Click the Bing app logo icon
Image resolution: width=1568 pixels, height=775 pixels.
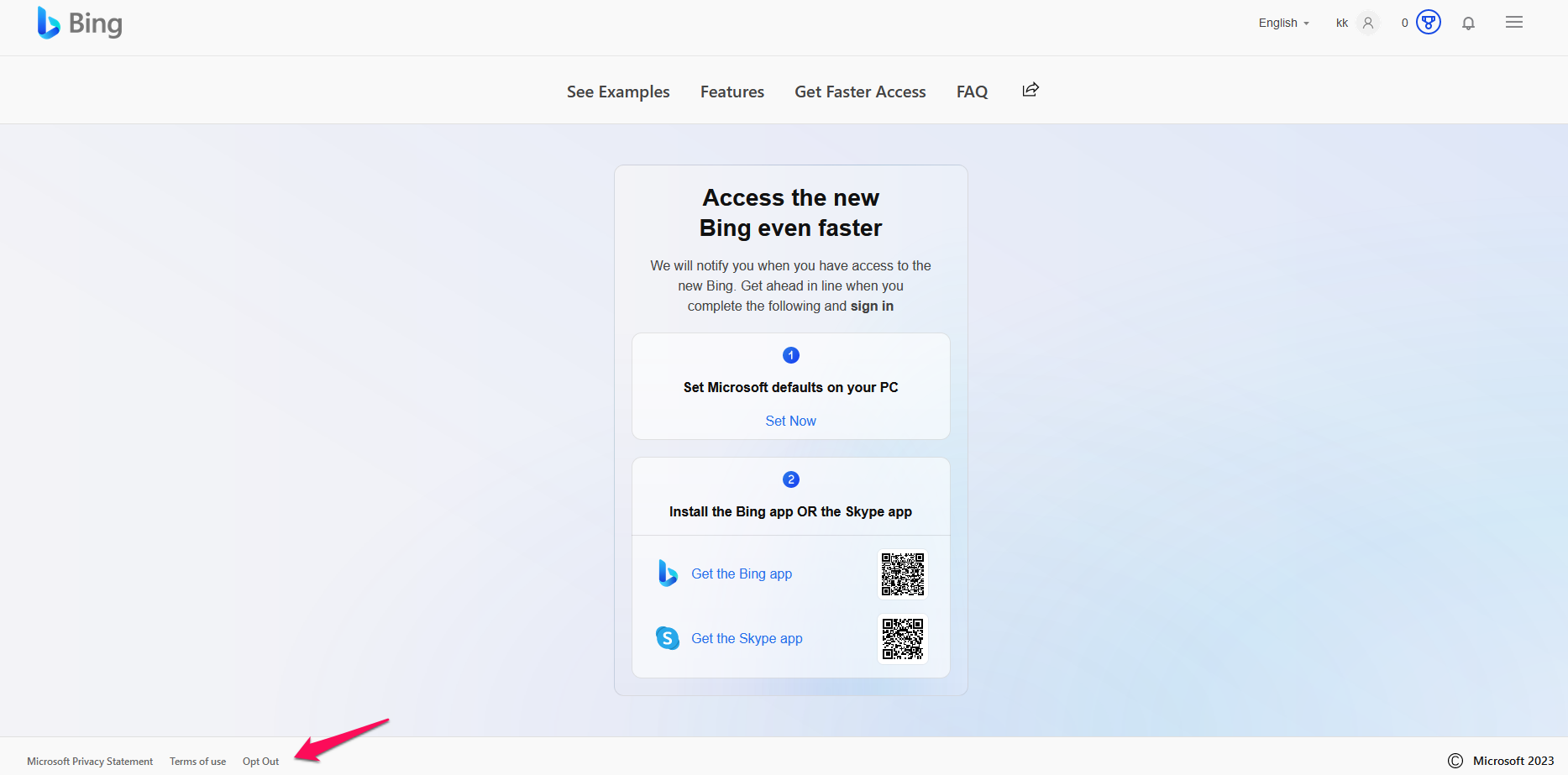point(668,573)
